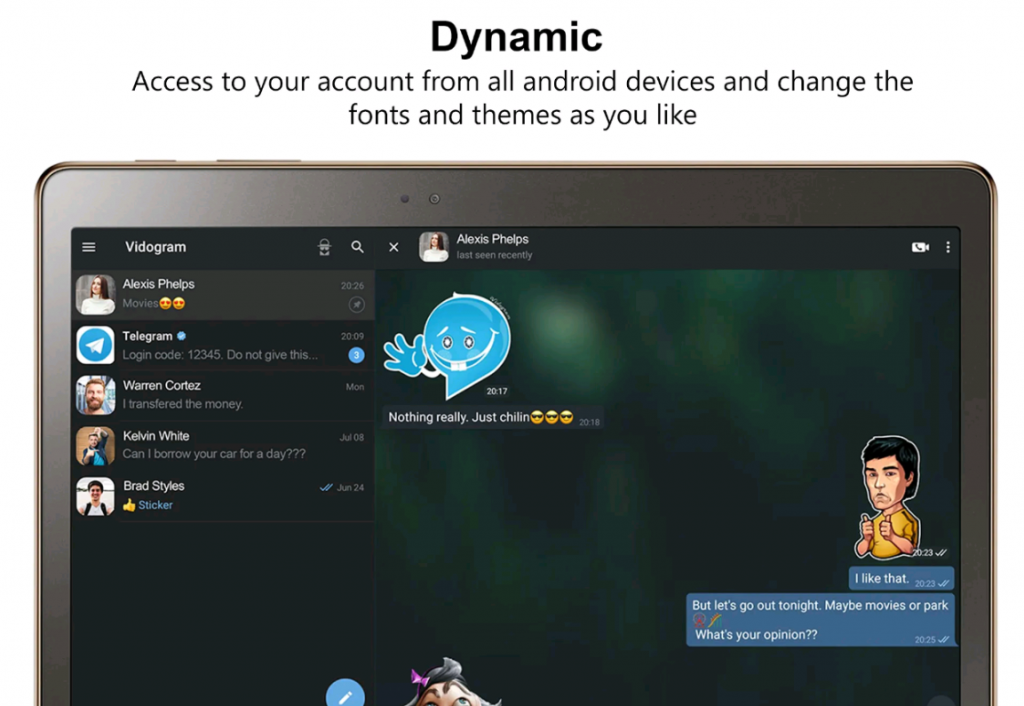This screenshot has height=706, width=1024.
Task: Select the Alexis Phelps chat row
Action: pyautogui.click(x=223, y=295)
